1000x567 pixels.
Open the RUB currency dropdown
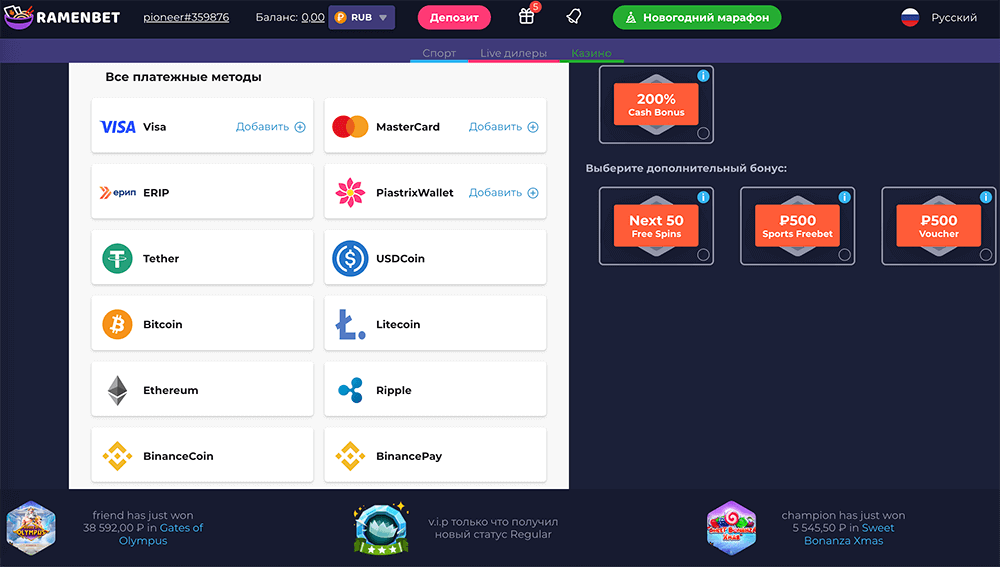pyautogui.click(x=361, y=17)
